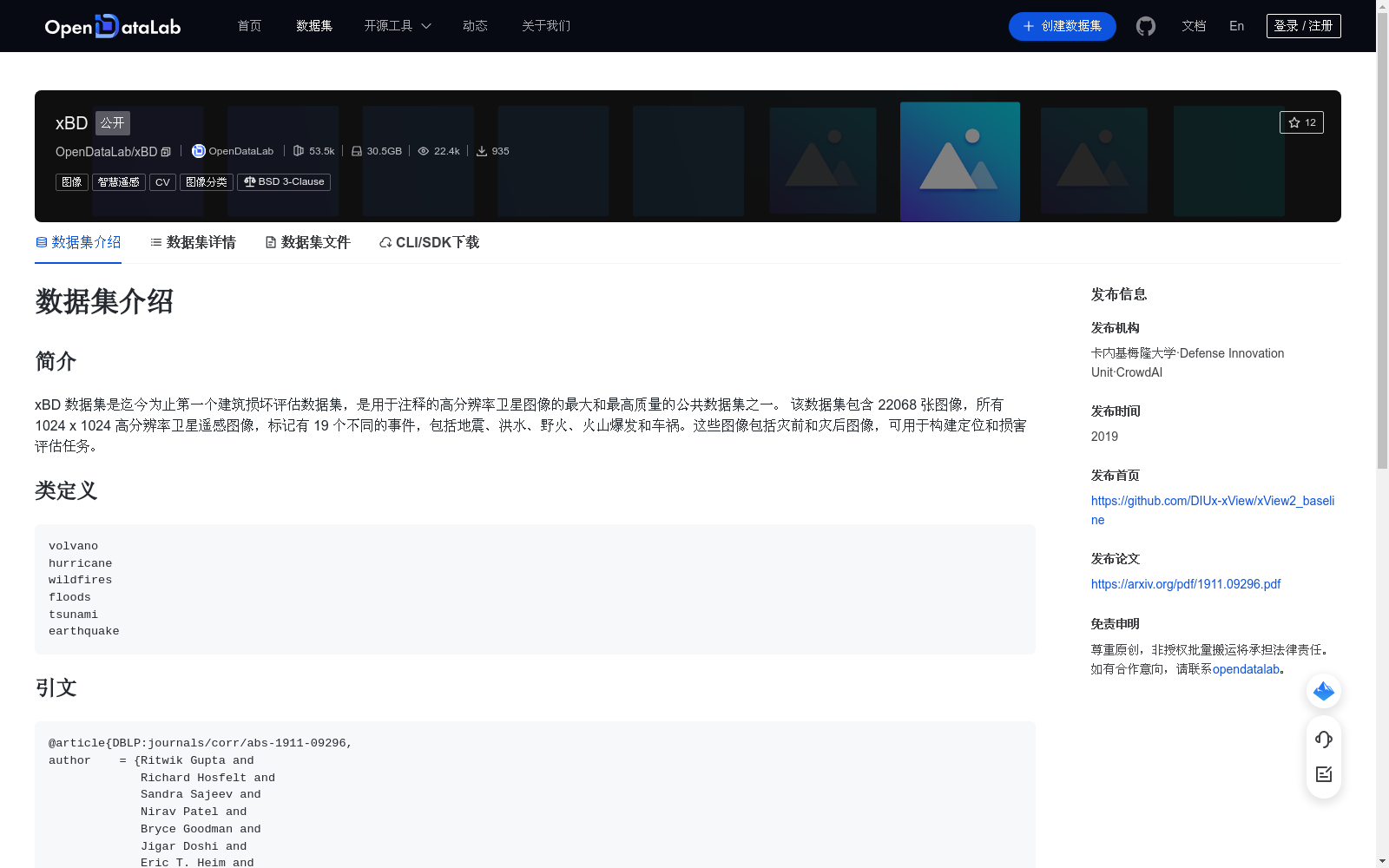Click the opendatalab contact link
Viewport: 1389px width, 868px height.
pyautogui.click(x=1246, y=669)
